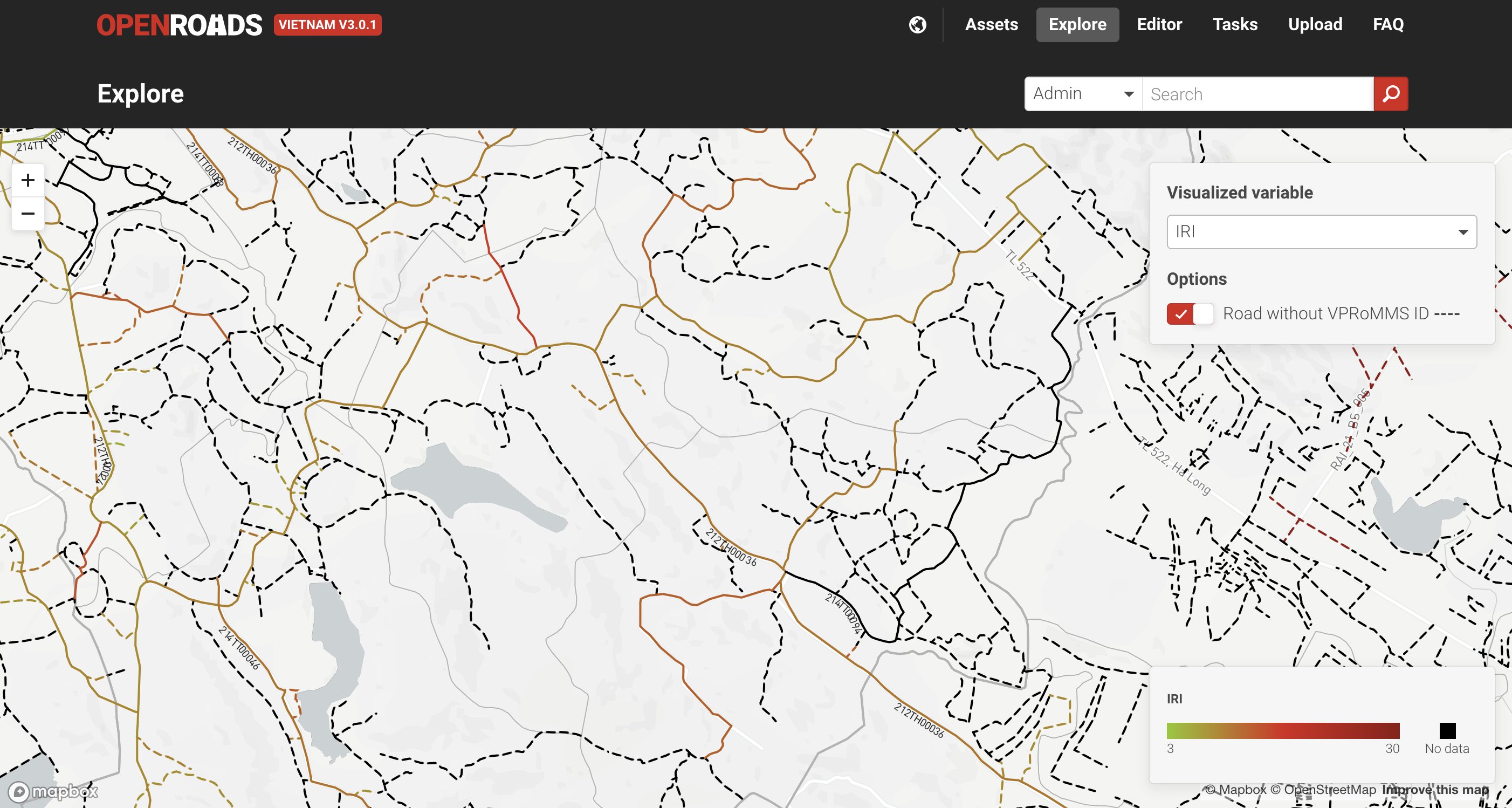Open the Editor section
The height and width of the screenshot is (808, 1512).
[x=1159, y=24]
